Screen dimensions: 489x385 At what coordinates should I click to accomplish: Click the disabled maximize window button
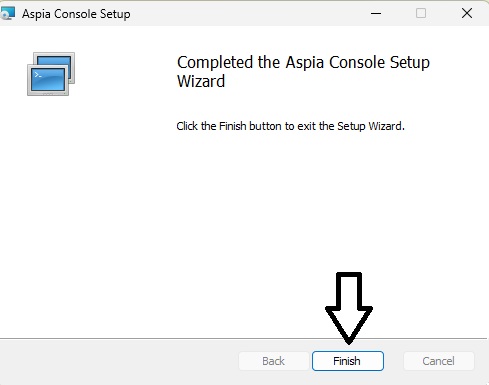[x=421, y=14]
